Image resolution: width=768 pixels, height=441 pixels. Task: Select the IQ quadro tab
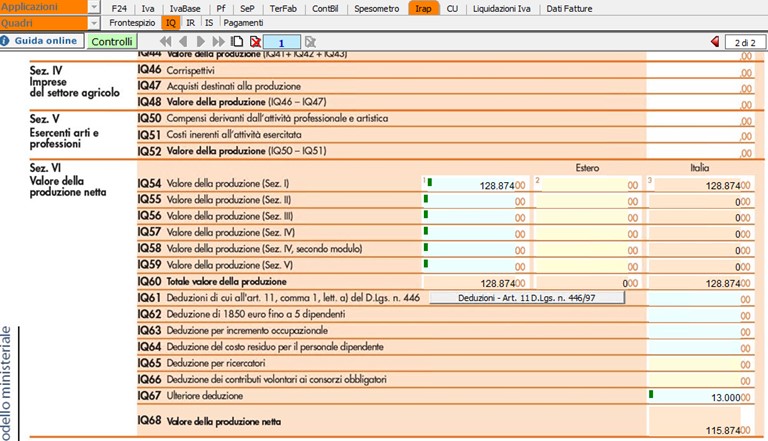point(170,23)
